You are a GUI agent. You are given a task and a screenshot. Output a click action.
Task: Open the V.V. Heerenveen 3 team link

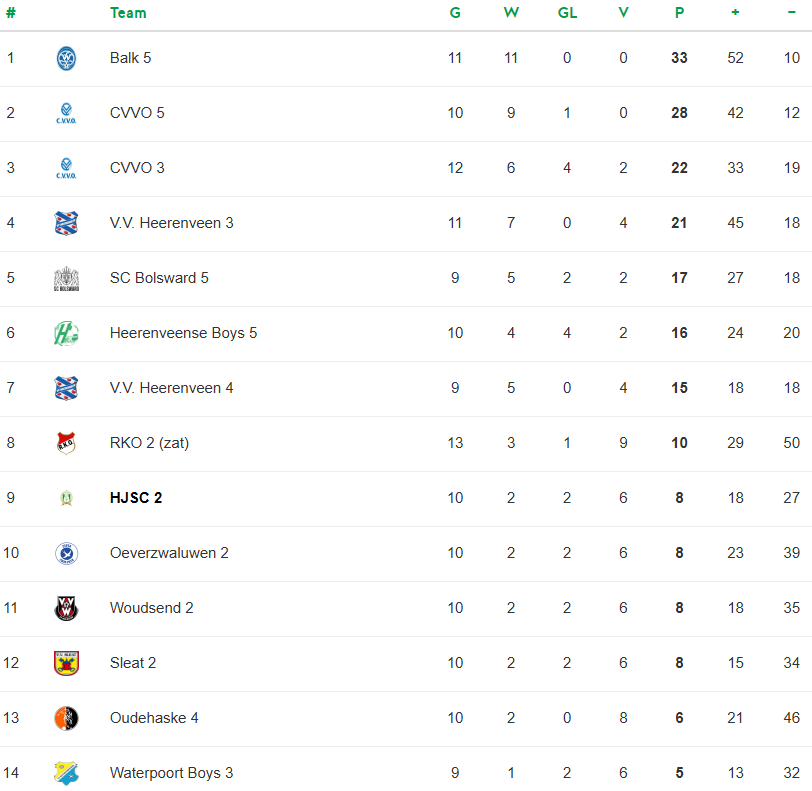171,223
